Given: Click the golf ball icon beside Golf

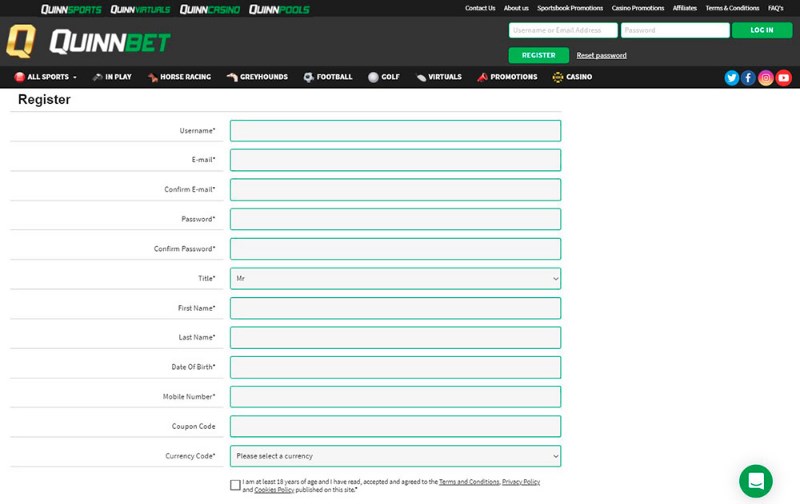Looking at the screenshot, I should 373,77.
